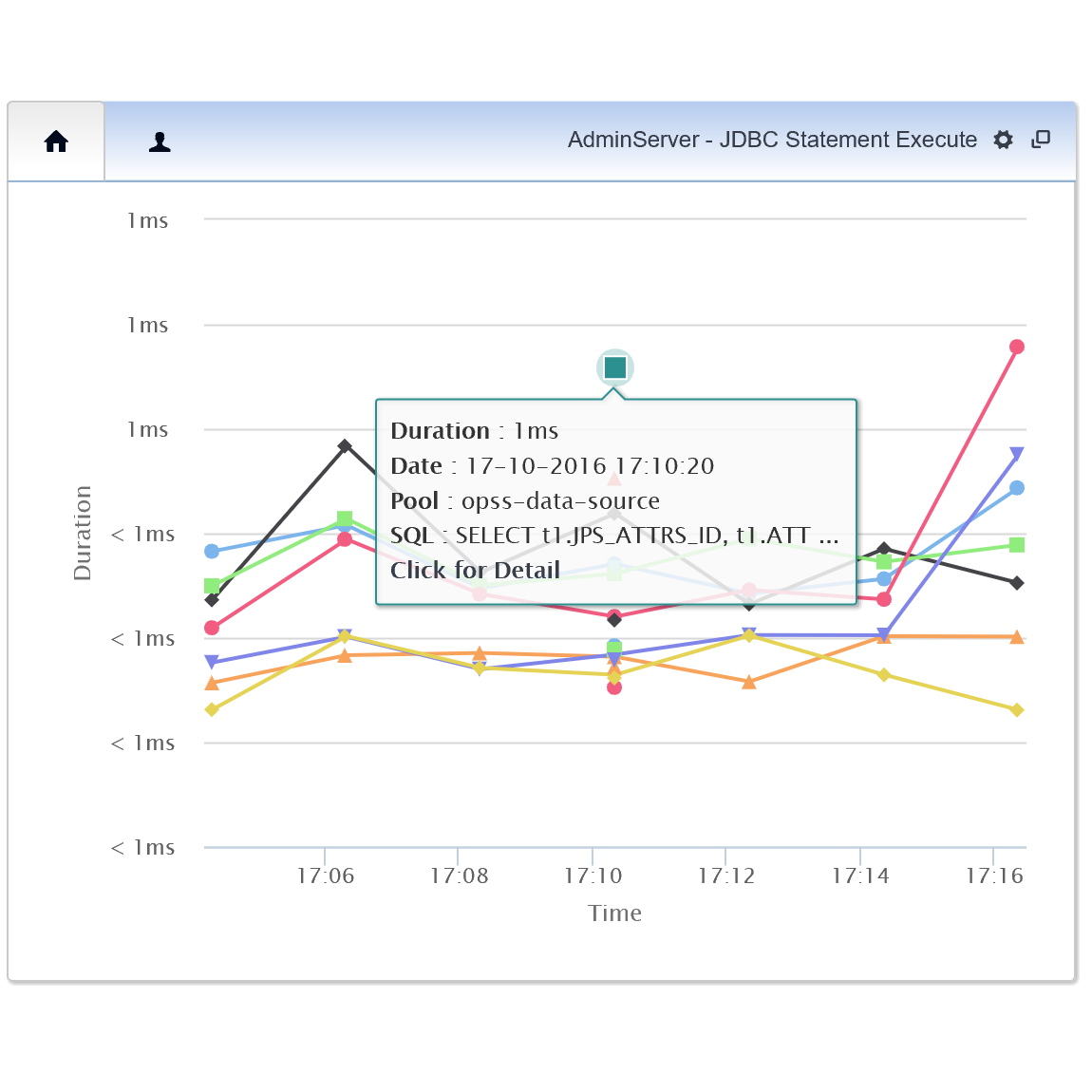The width and height of the screenshot is (1092, 1092).
Task: Switch to the user profile tab
Action: point(160,141)
